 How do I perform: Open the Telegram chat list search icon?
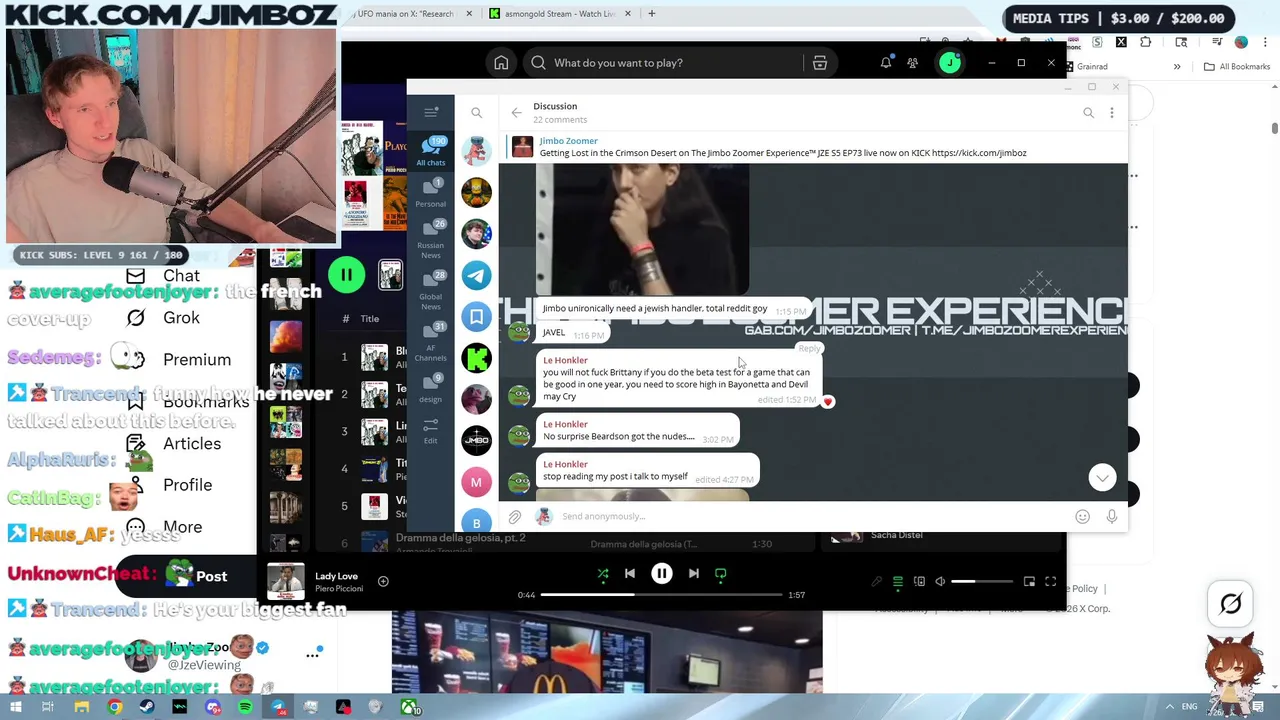(477, 113)
